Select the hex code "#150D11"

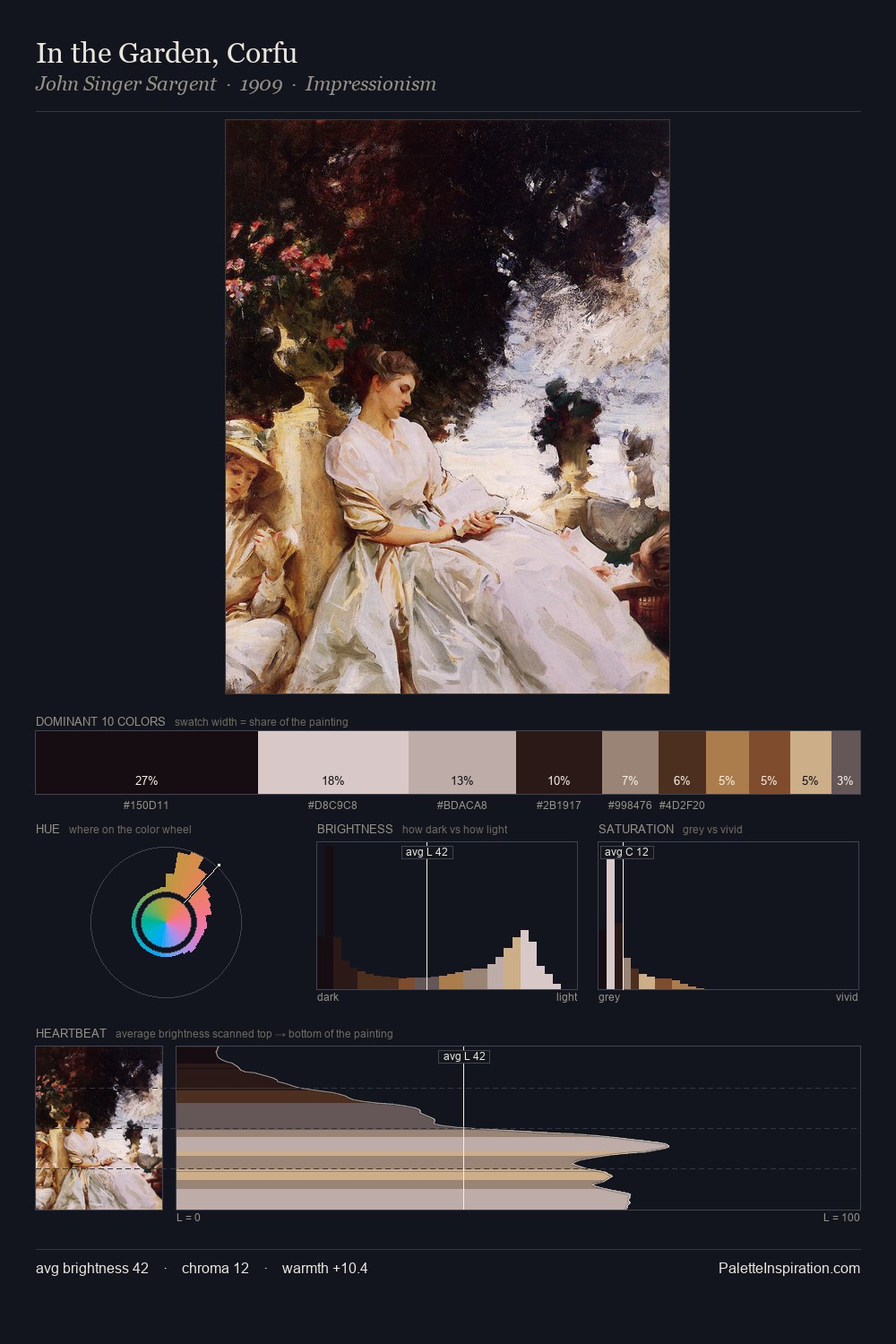tap(146, 805)
